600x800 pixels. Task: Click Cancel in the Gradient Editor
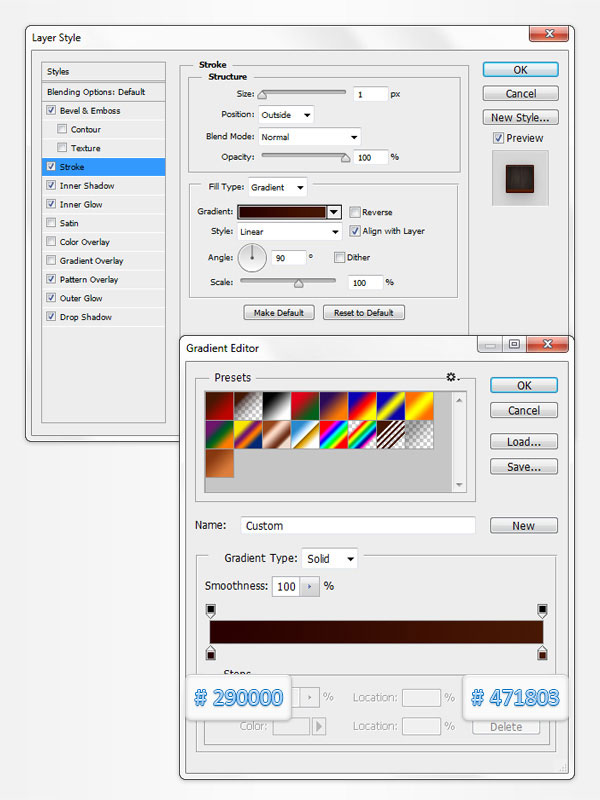[524, 410]
